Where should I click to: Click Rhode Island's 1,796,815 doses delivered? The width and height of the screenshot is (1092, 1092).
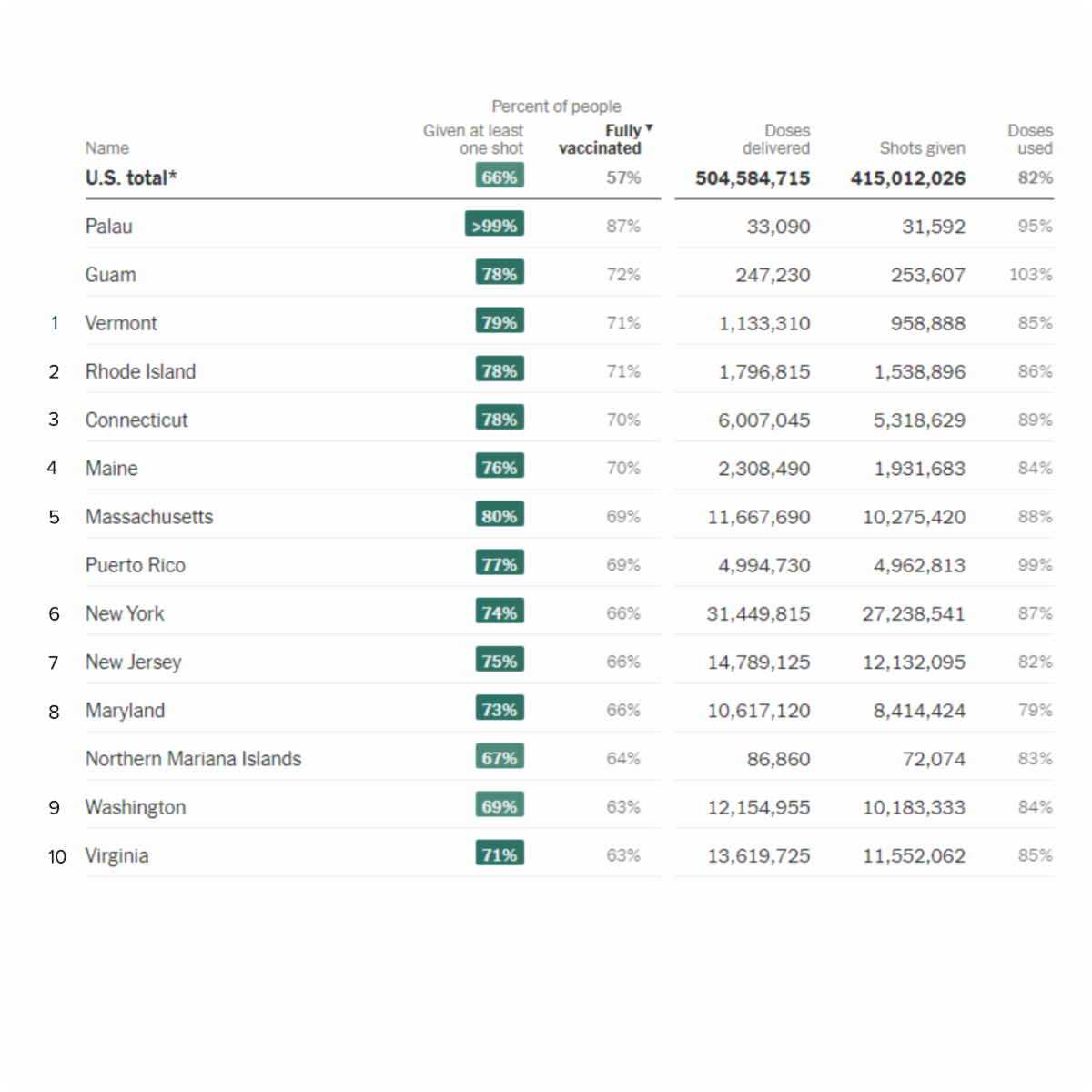pos(764,371)
